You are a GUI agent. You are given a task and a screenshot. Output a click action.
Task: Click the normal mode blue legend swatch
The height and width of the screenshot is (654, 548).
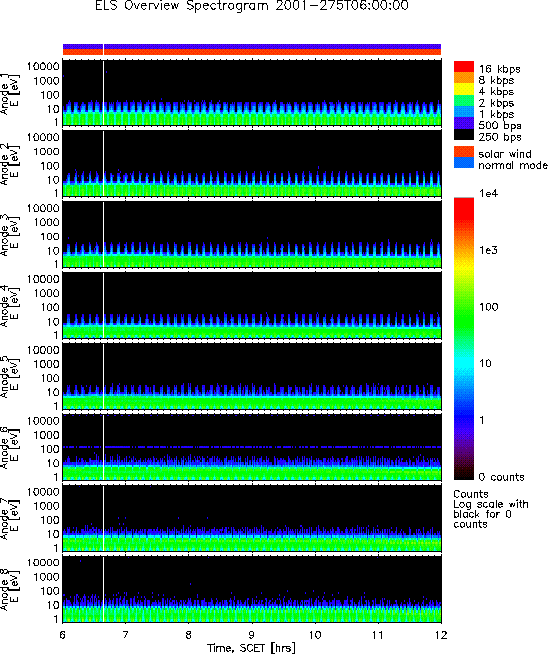pos(464,163)
